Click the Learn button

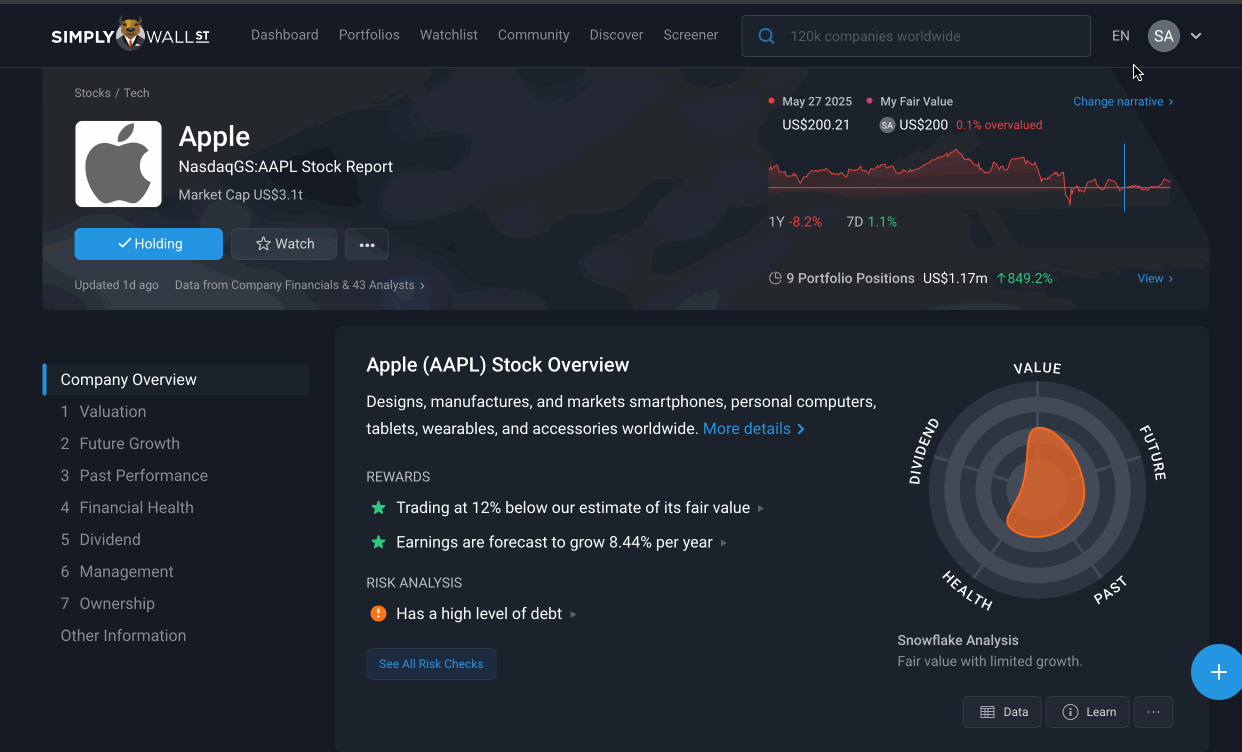pos(1088,712)
